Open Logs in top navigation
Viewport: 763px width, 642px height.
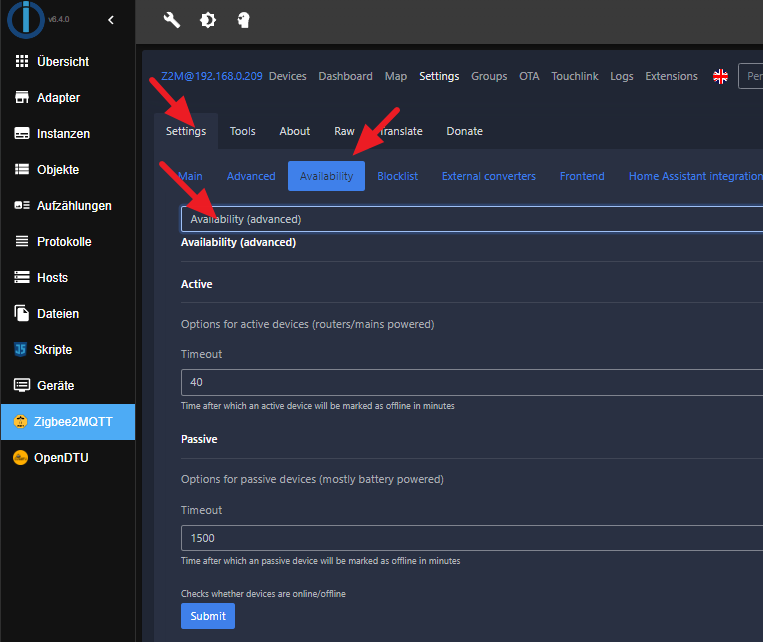pos(621,76)
